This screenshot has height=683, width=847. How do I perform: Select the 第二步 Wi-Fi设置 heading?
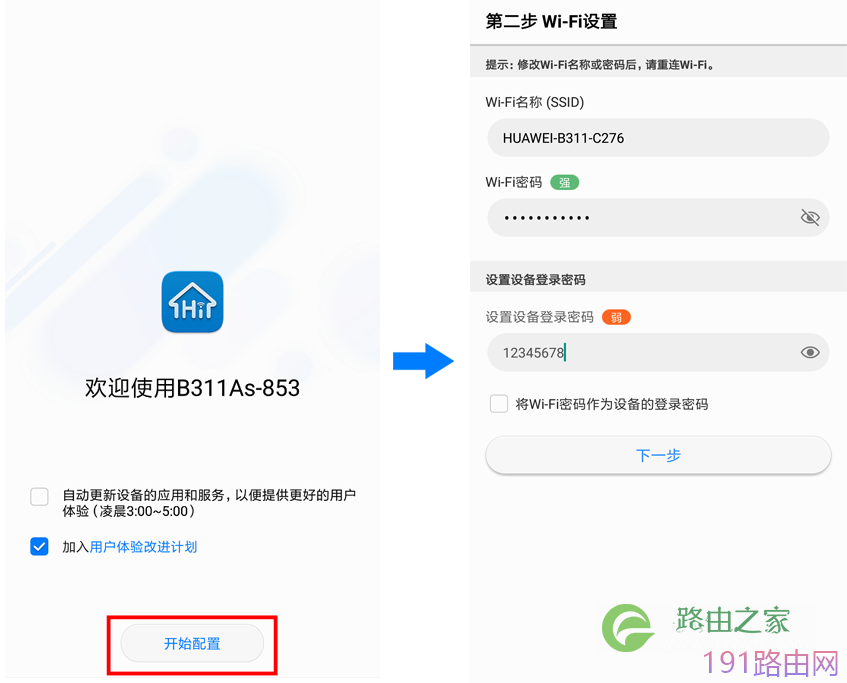click(552, 22)
